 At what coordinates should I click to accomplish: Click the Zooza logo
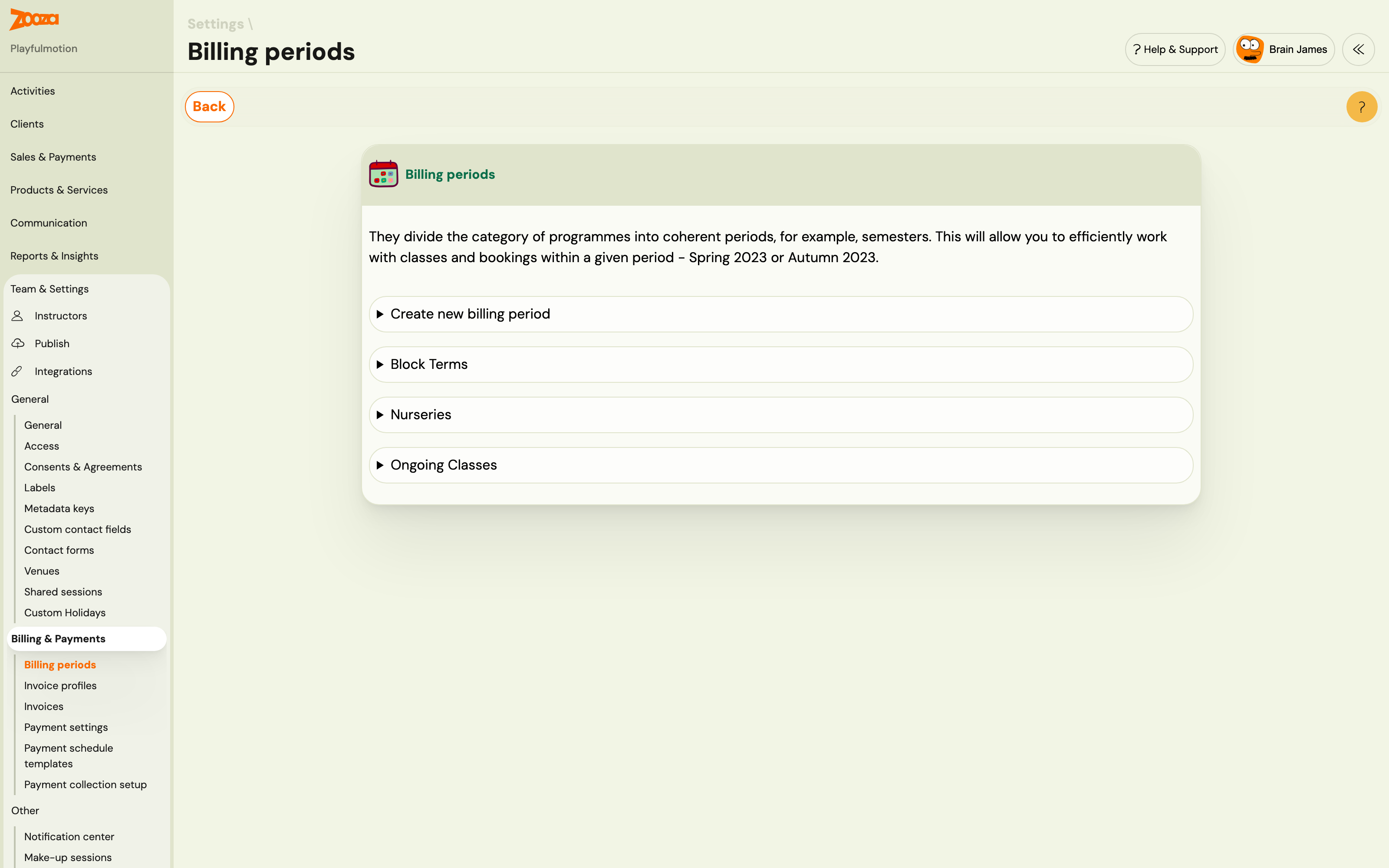point(34,19)
